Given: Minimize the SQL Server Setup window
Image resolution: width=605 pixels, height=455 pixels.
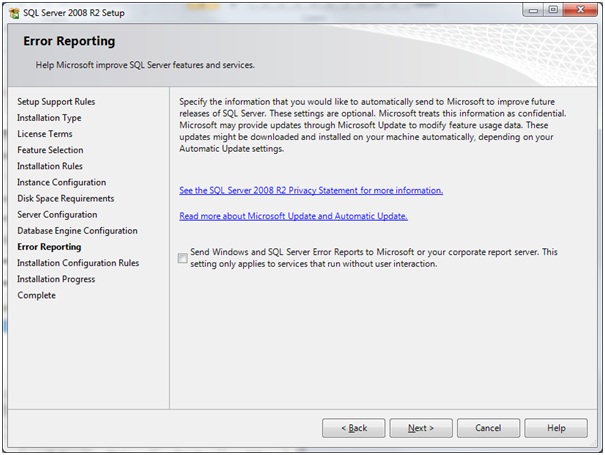Looking at the screenshot, I should pos(533,10).
